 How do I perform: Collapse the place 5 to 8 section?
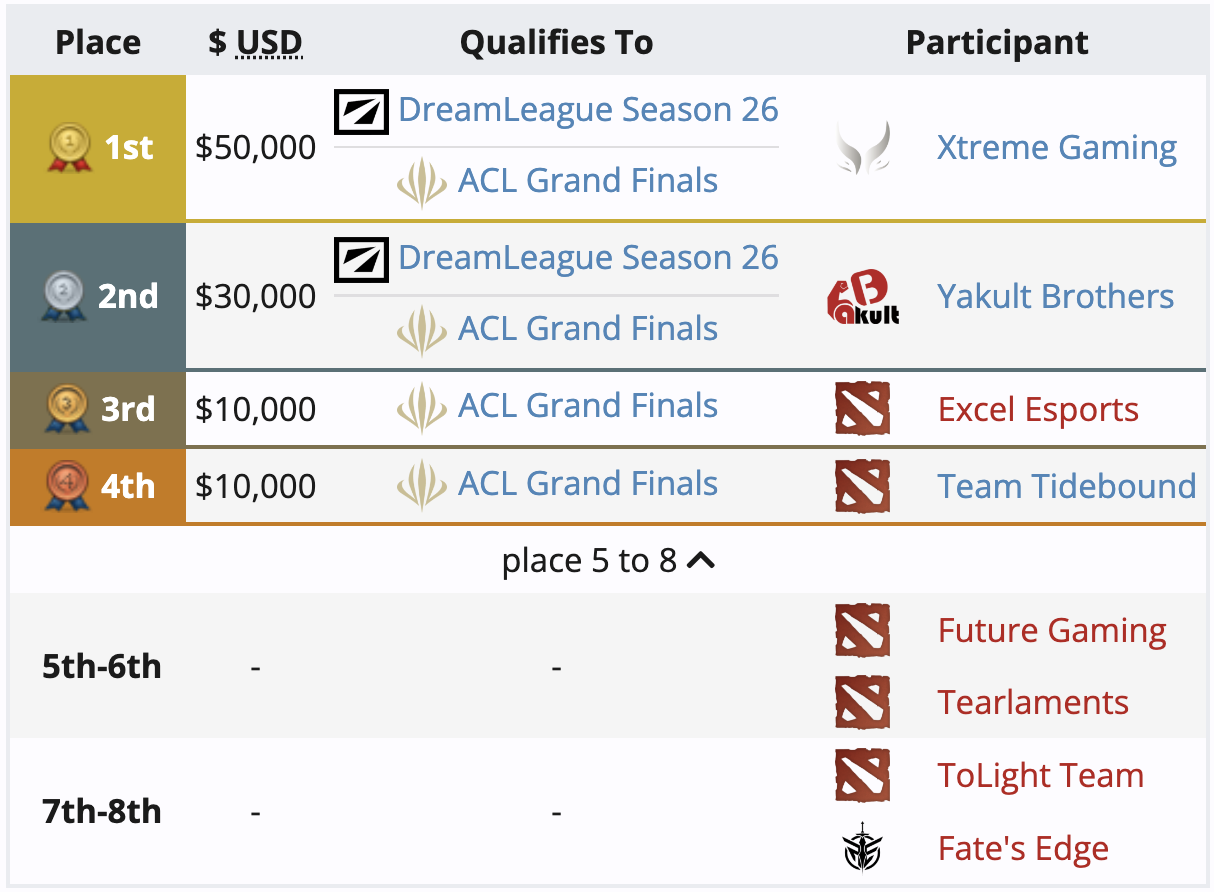pyautogui.click(x=608, y=561)
